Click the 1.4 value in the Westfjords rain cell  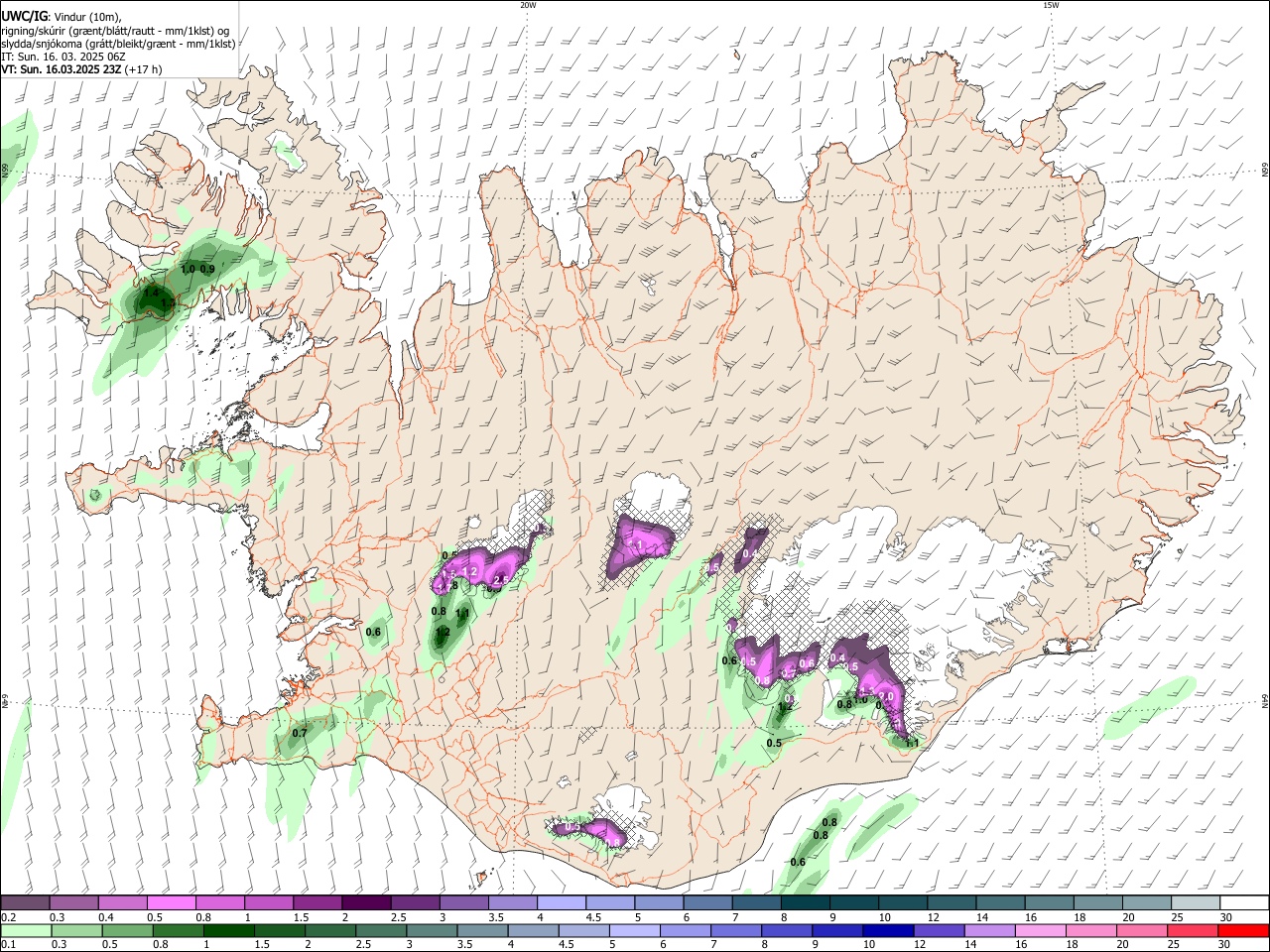[x=151, y=294]
